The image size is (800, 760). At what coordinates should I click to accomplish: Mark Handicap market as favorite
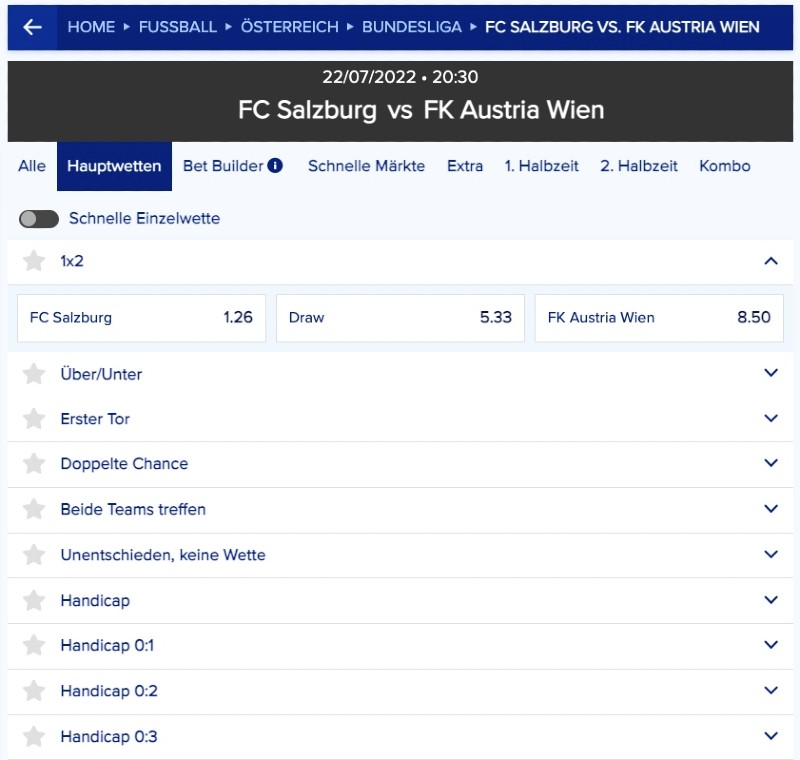34,600
